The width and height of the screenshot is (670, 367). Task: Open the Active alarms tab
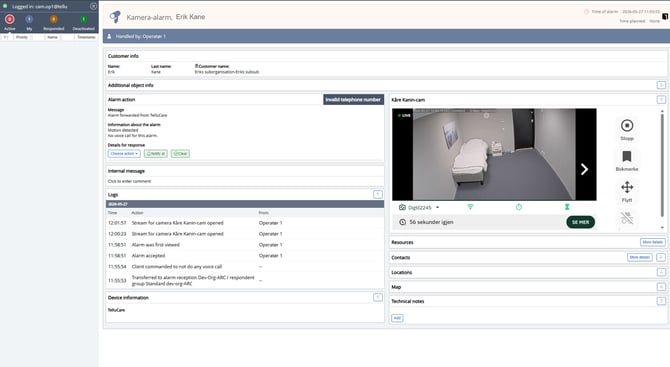9,22
